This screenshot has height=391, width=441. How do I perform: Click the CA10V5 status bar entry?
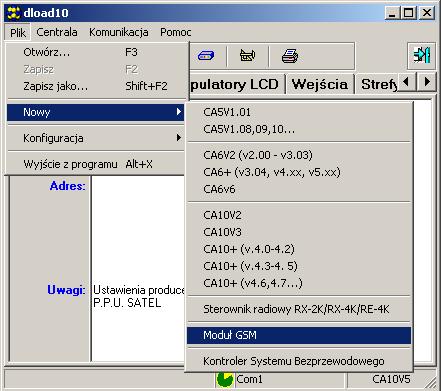pyautogui.click(x=391, y=379)
